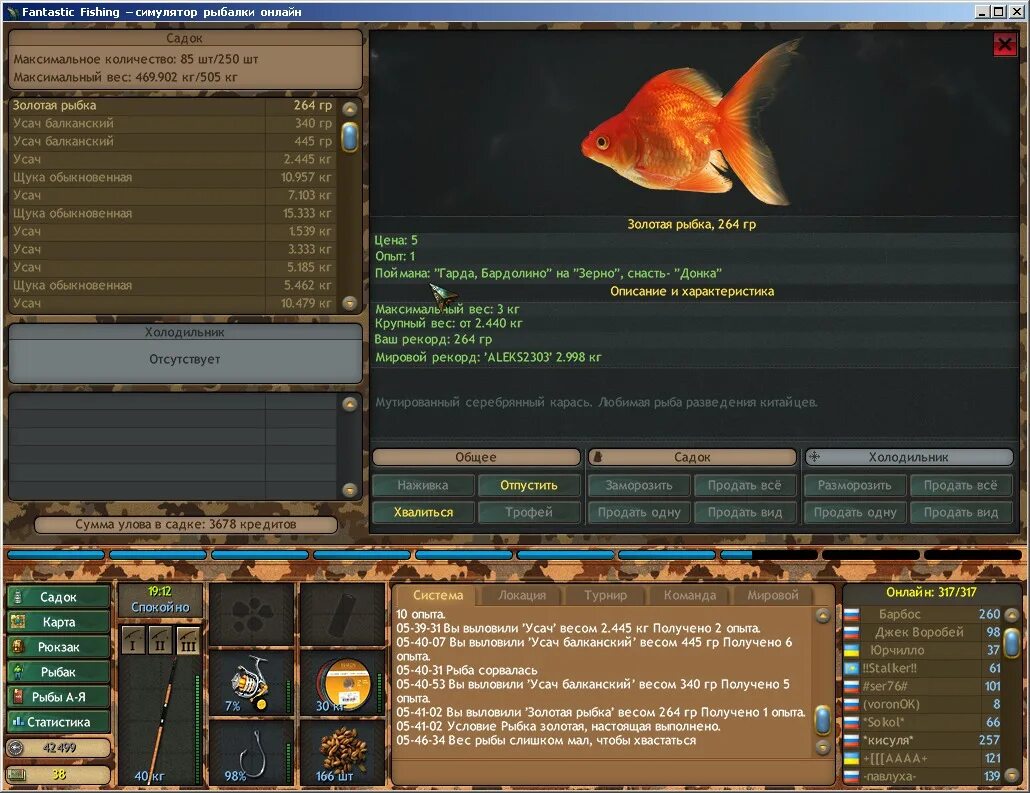Click the Садок sidebar icon
Screen dimensions: 1030x793
(x=57, y=596)
